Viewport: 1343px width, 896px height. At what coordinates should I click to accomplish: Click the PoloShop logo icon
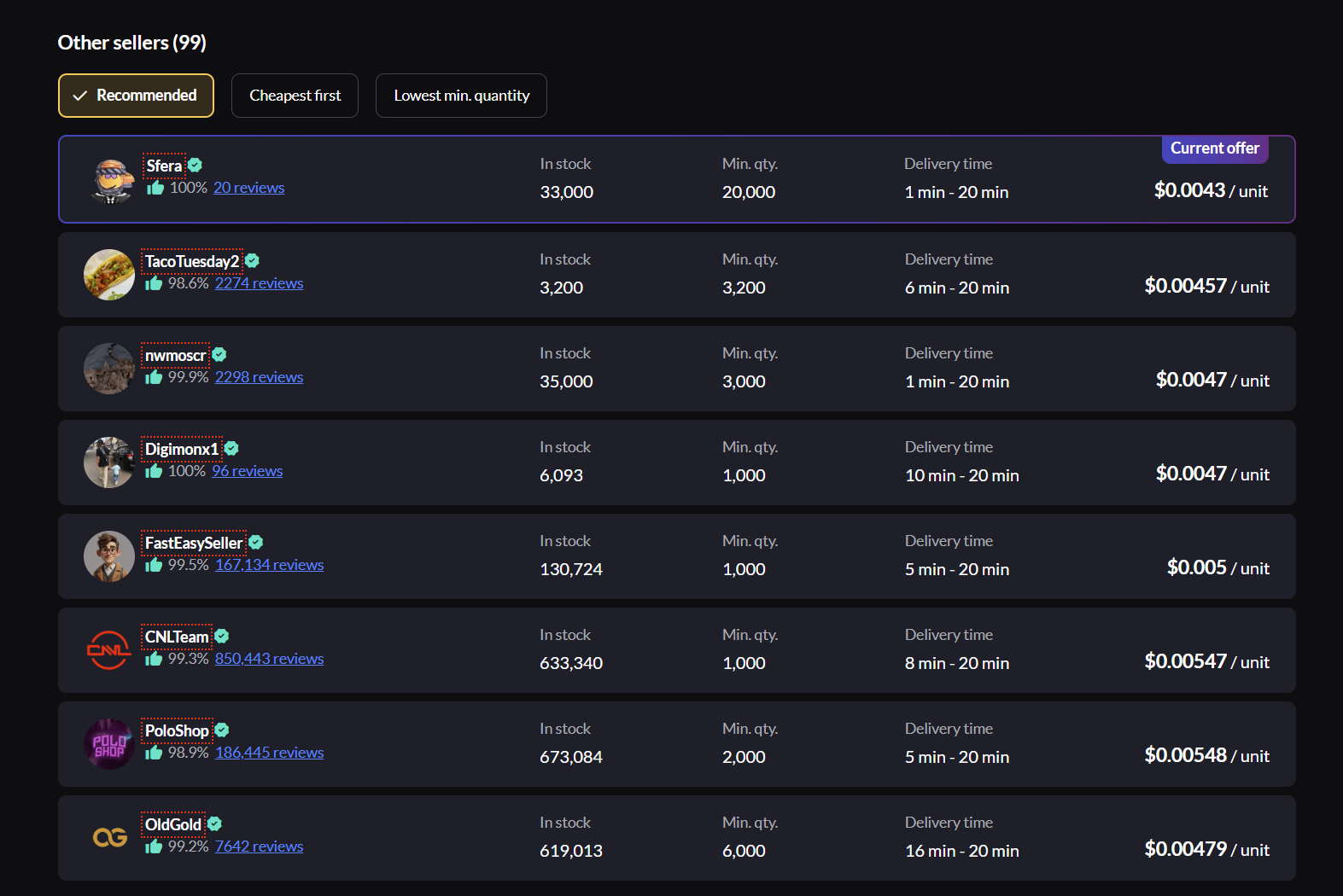coord(109,744)
